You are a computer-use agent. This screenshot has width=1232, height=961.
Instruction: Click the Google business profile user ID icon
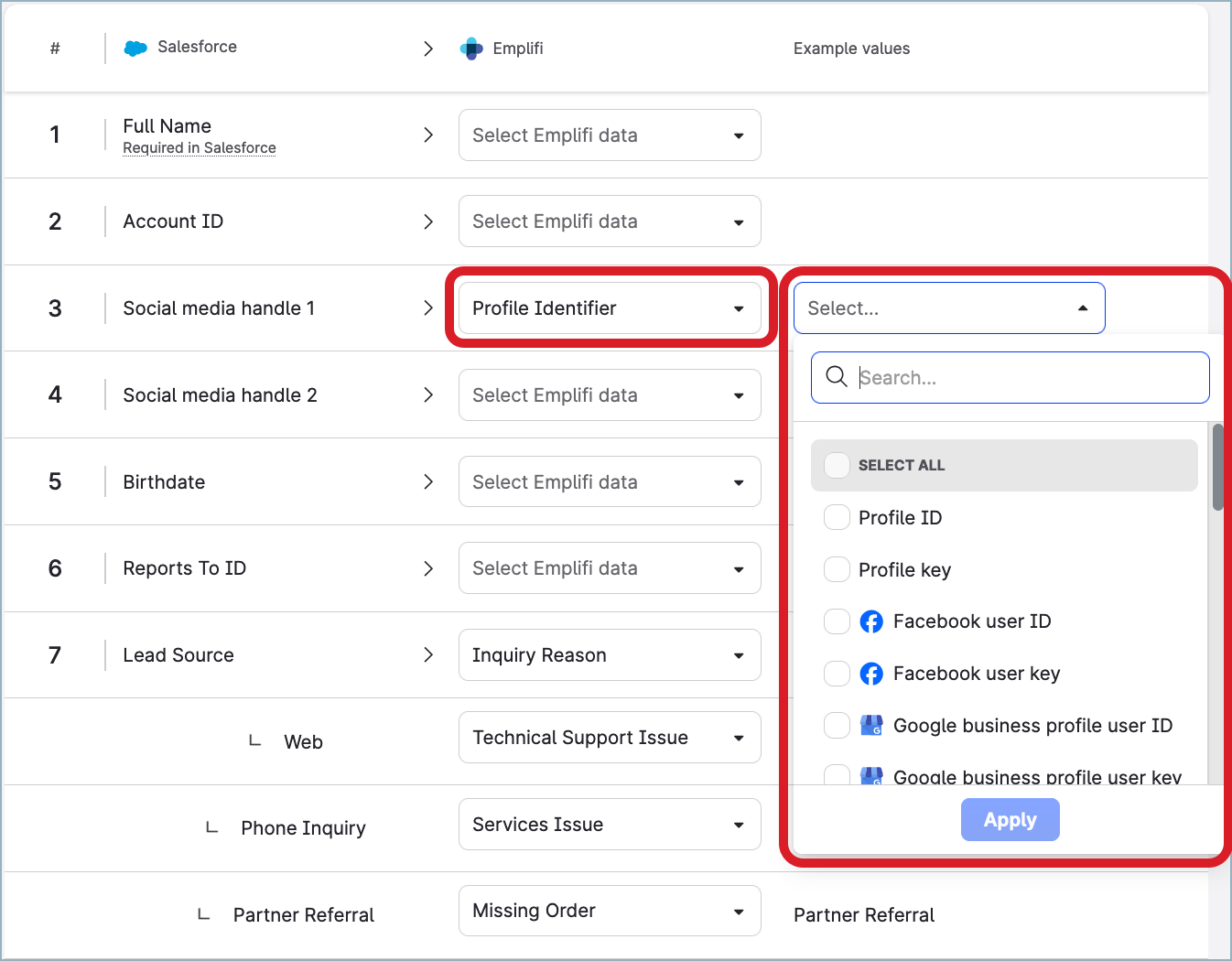871,726
